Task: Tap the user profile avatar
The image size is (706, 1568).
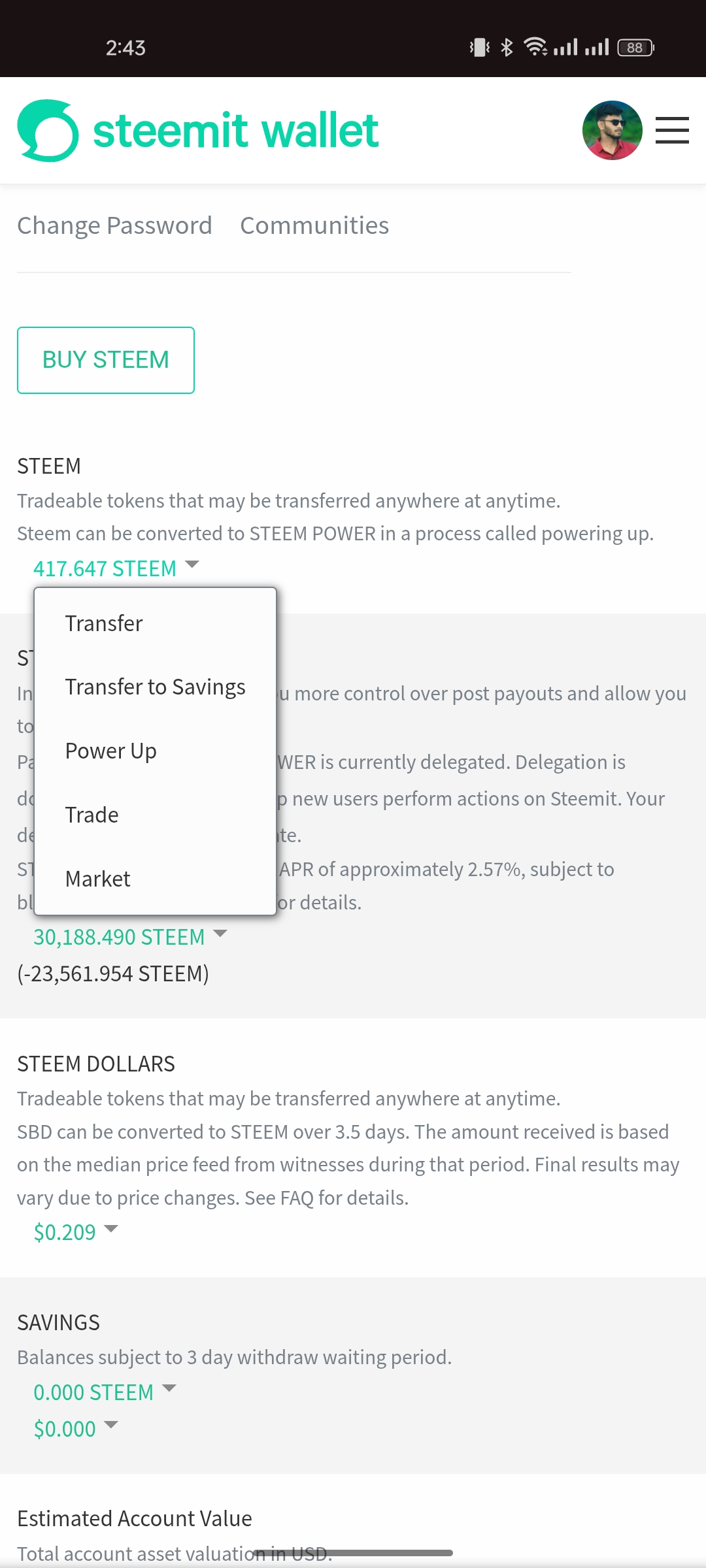Action: tap(612, 131)
